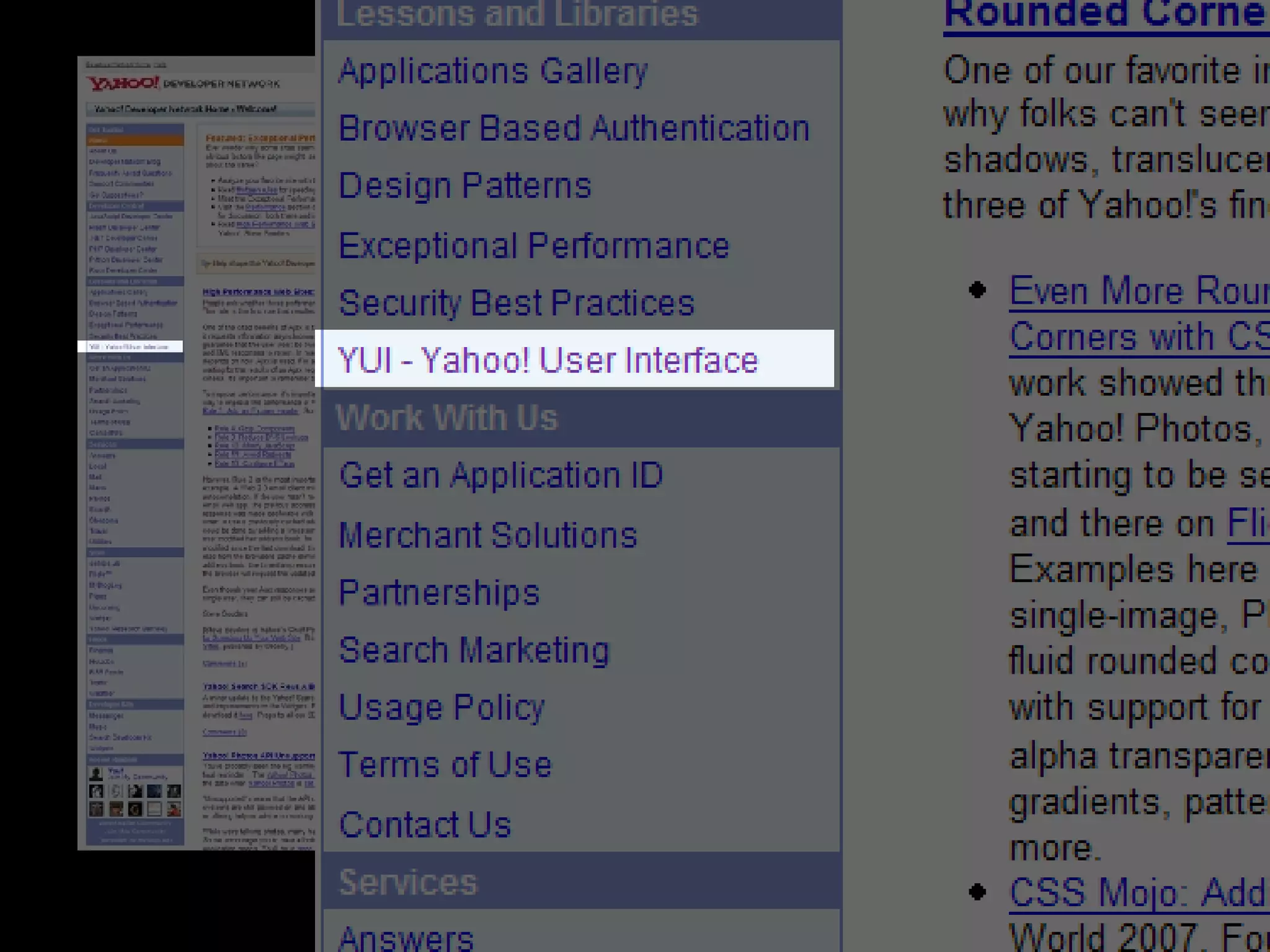This screenshot has width=1270, height=952.
Task: Open Merchant Solutions link
Action: 488,535
